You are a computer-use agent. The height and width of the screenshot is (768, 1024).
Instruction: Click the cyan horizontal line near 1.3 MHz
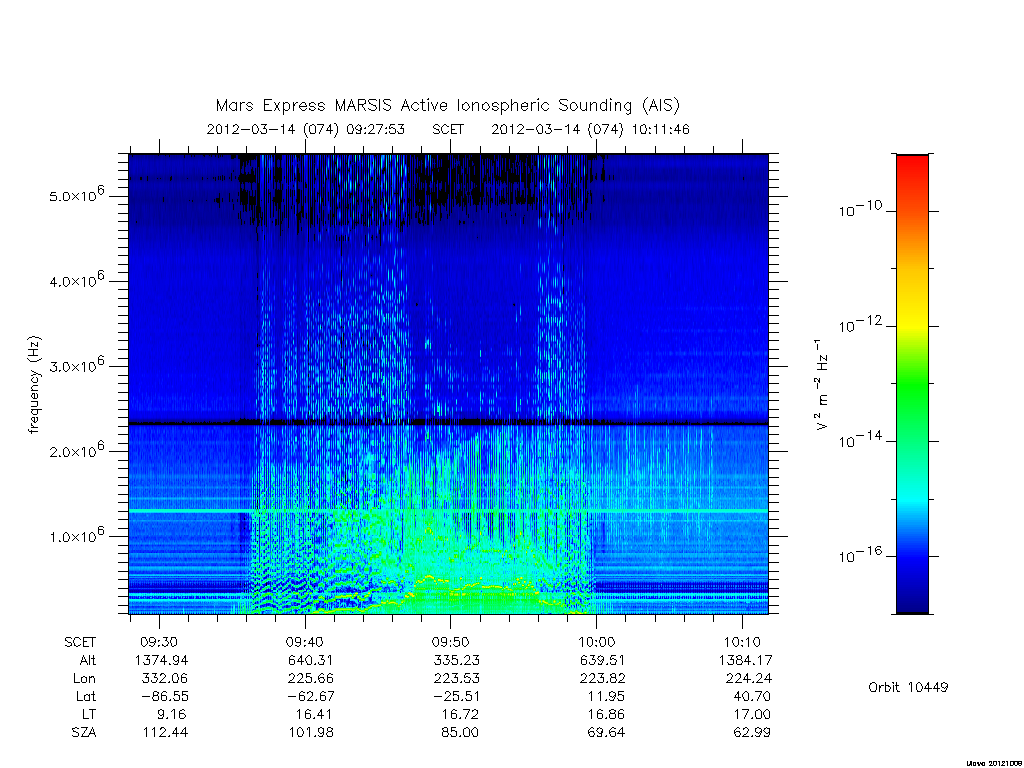[449, 511]
